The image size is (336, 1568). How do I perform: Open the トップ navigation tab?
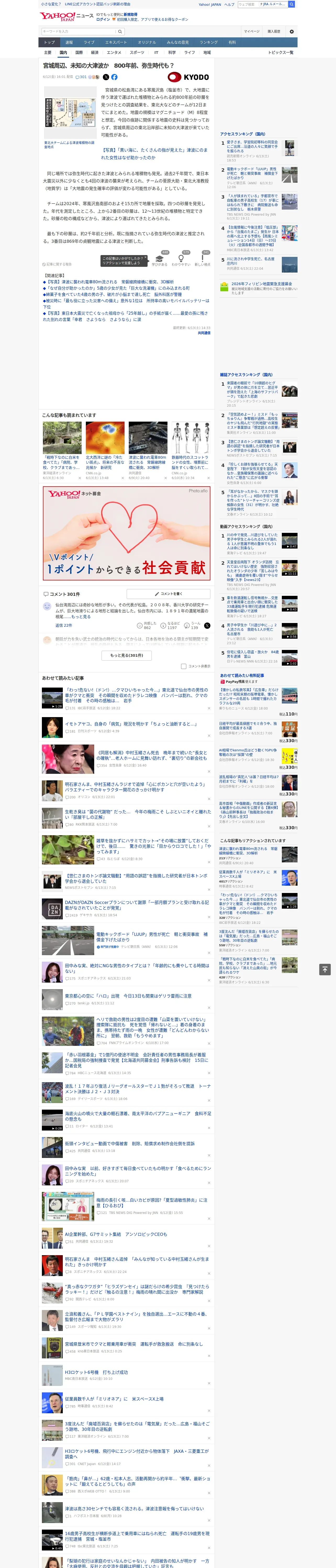pyautogui.click(x=49, y=43)
